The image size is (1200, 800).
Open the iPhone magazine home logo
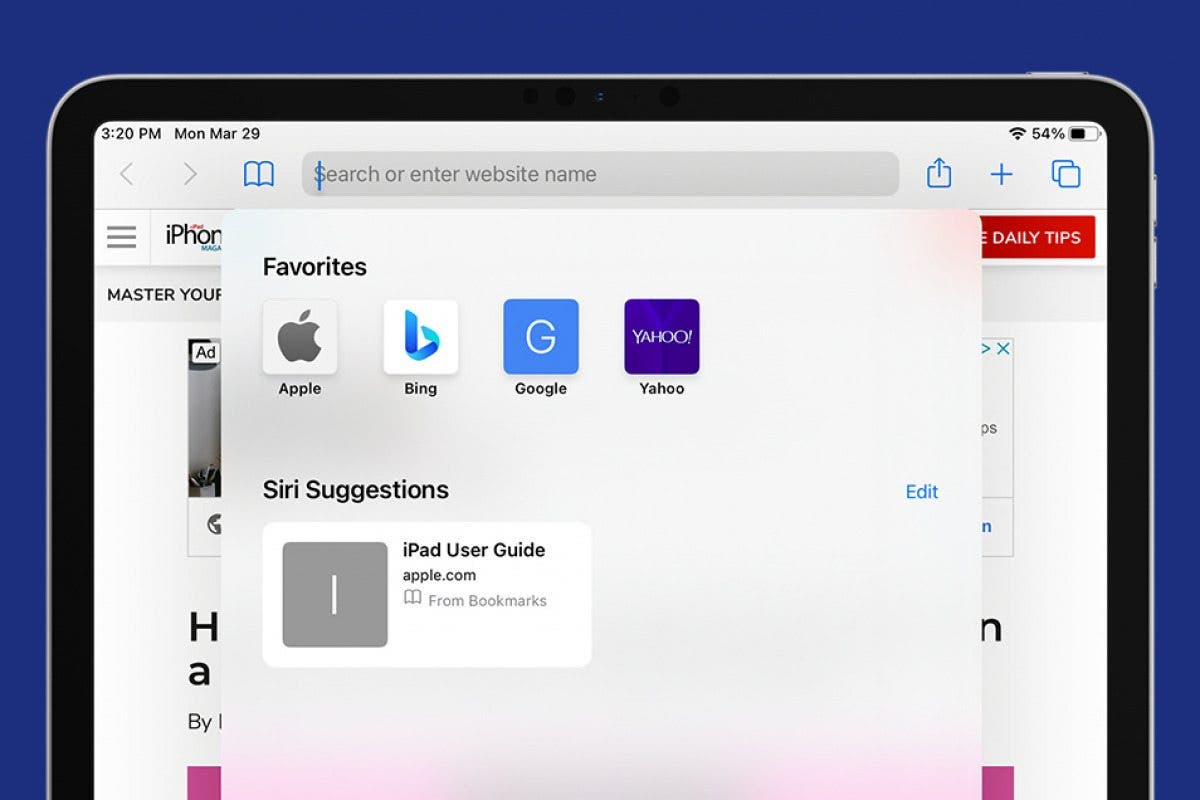click(x=196, y=235)
